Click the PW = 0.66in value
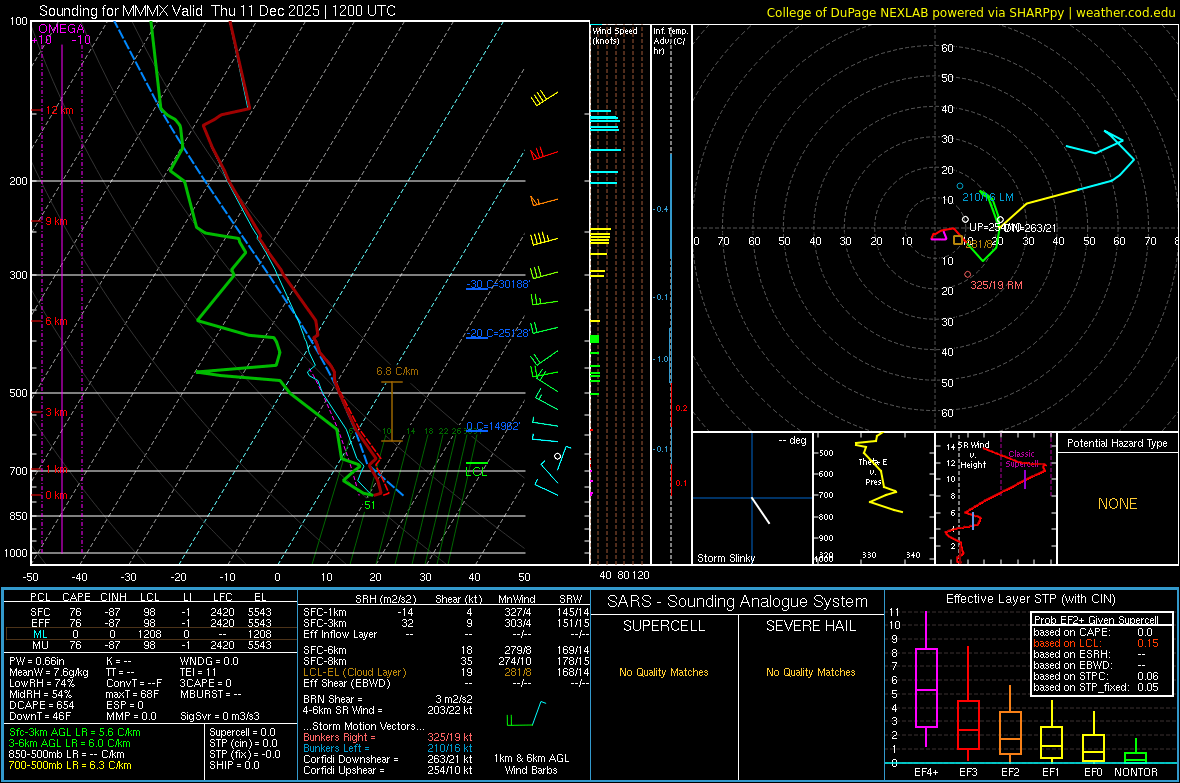The image size is (1180, 783). point(37,661)
